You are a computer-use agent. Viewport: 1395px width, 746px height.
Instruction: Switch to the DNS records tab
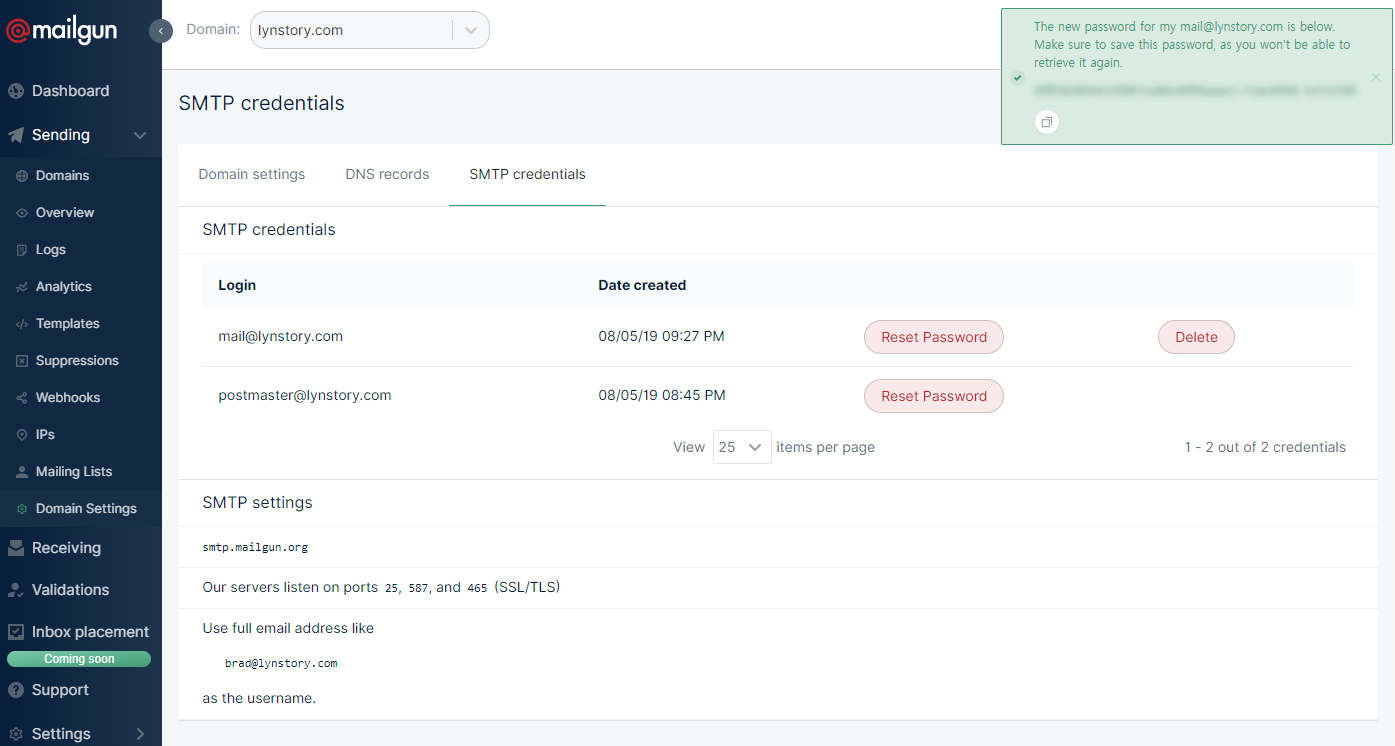[x=387, y=174]
